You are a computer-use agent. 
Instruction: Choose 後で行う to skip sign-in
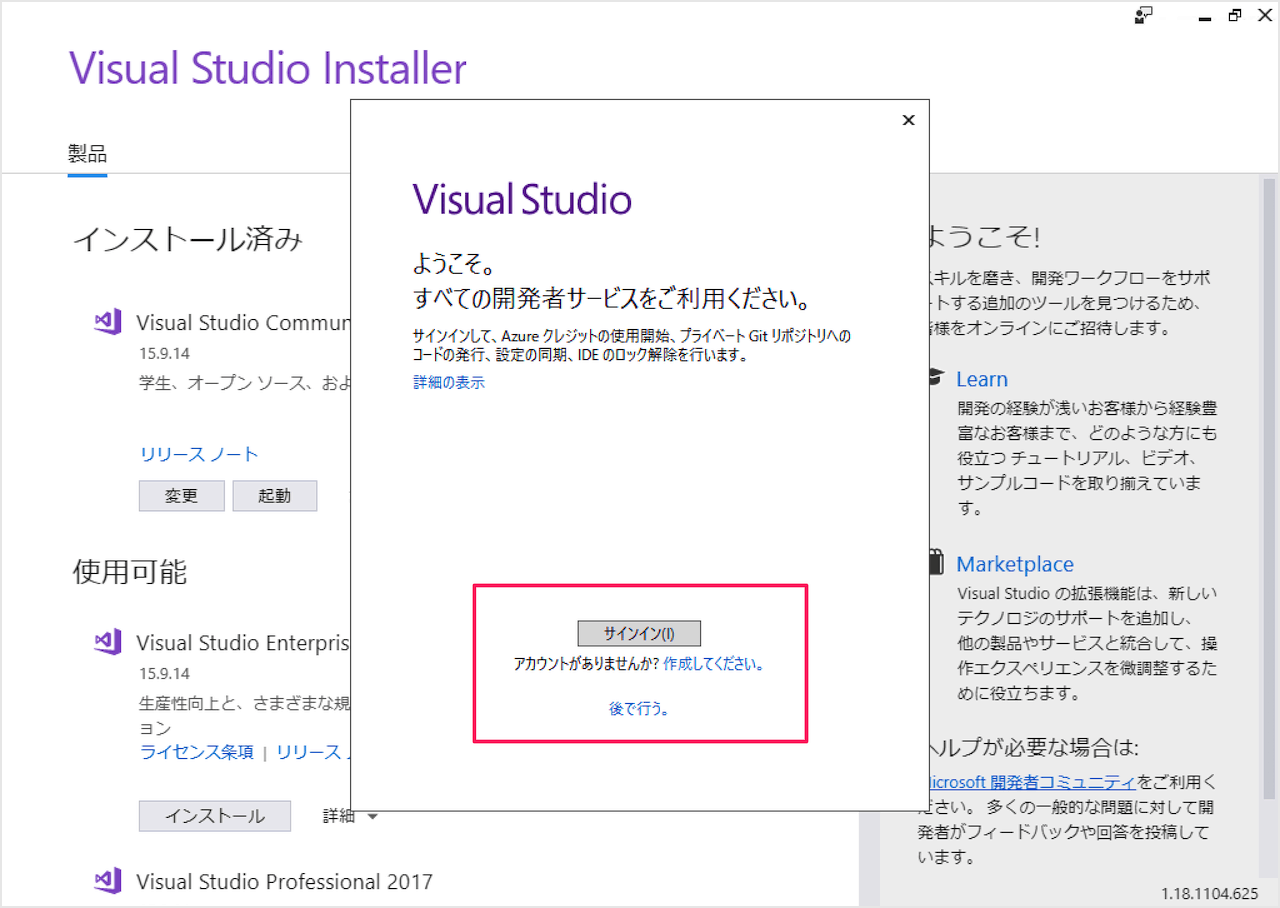click(x=639, y=708)
